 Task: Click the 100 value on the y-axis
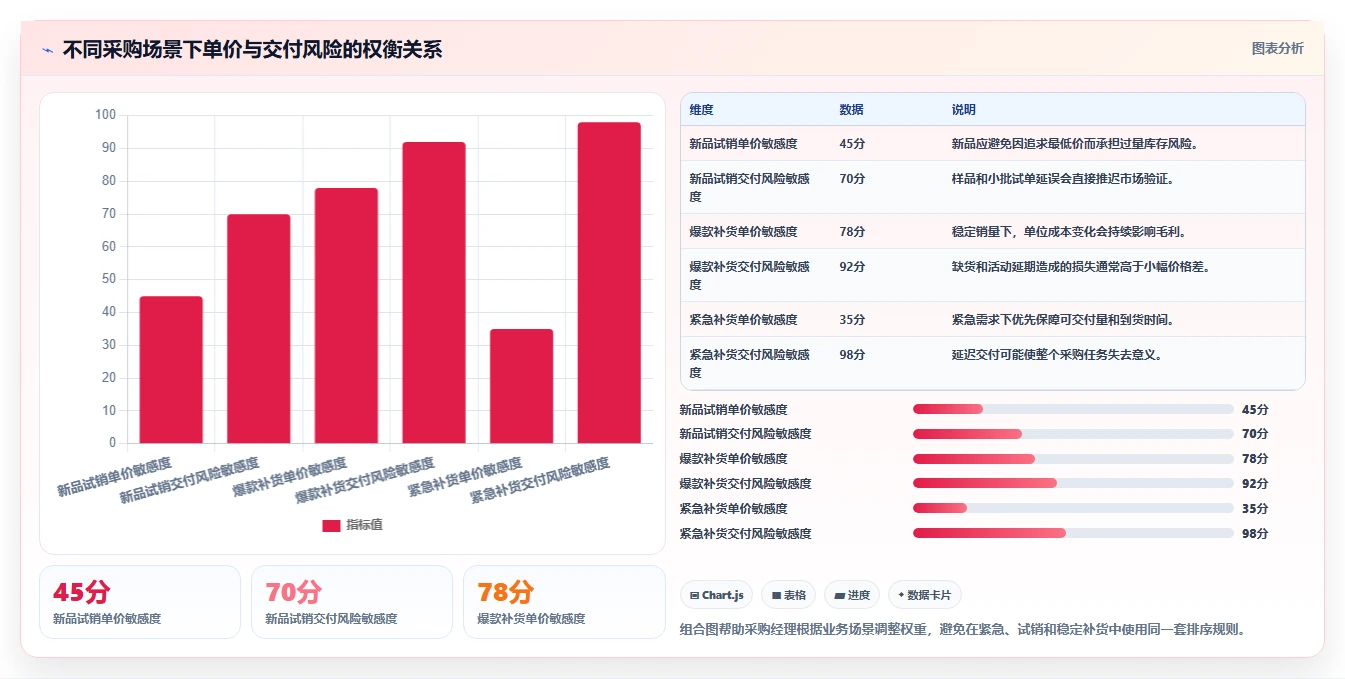coord(106,115)
